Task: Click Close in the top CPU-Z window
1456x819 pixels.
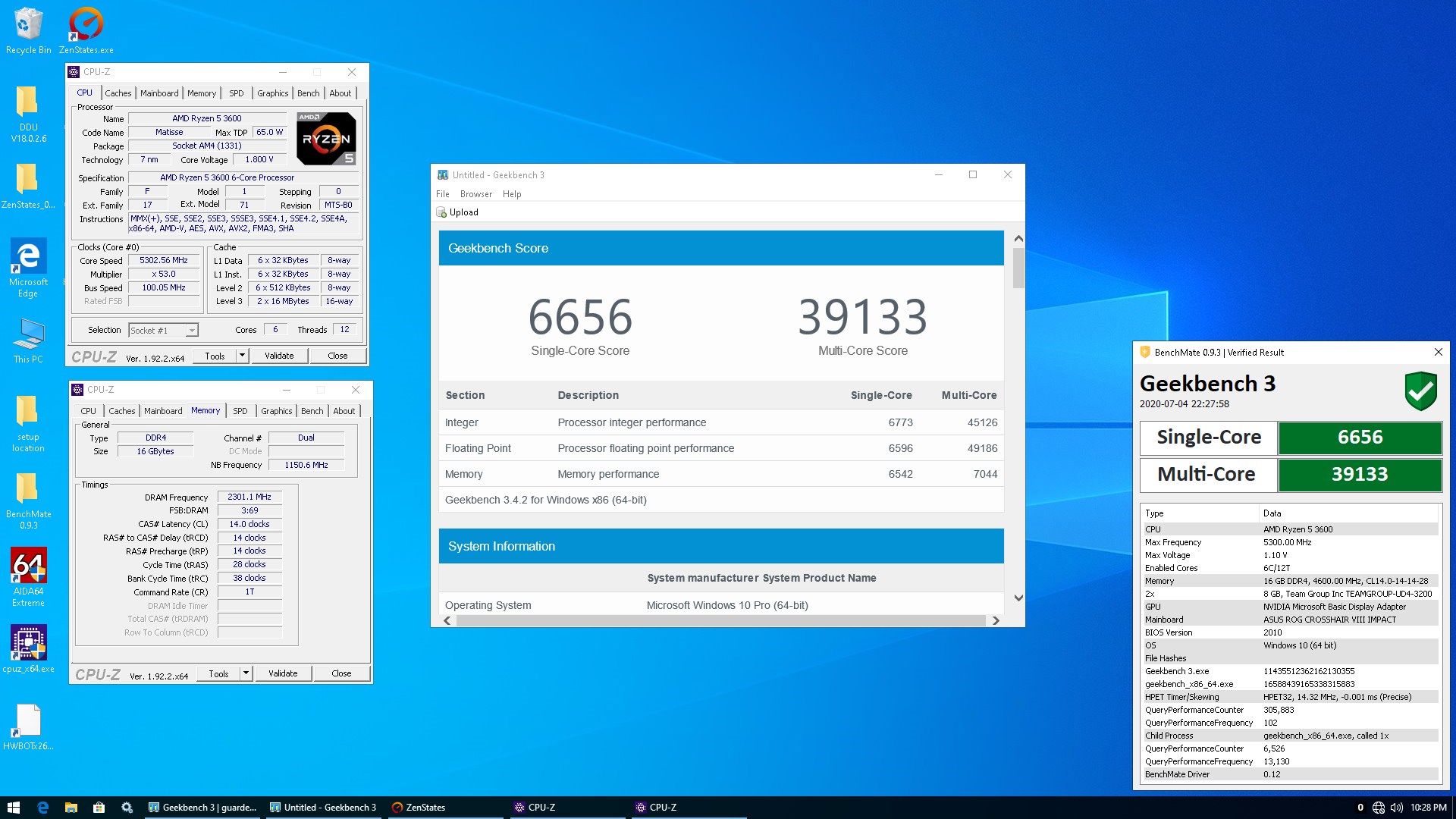Action: click(x=337, y=356)
